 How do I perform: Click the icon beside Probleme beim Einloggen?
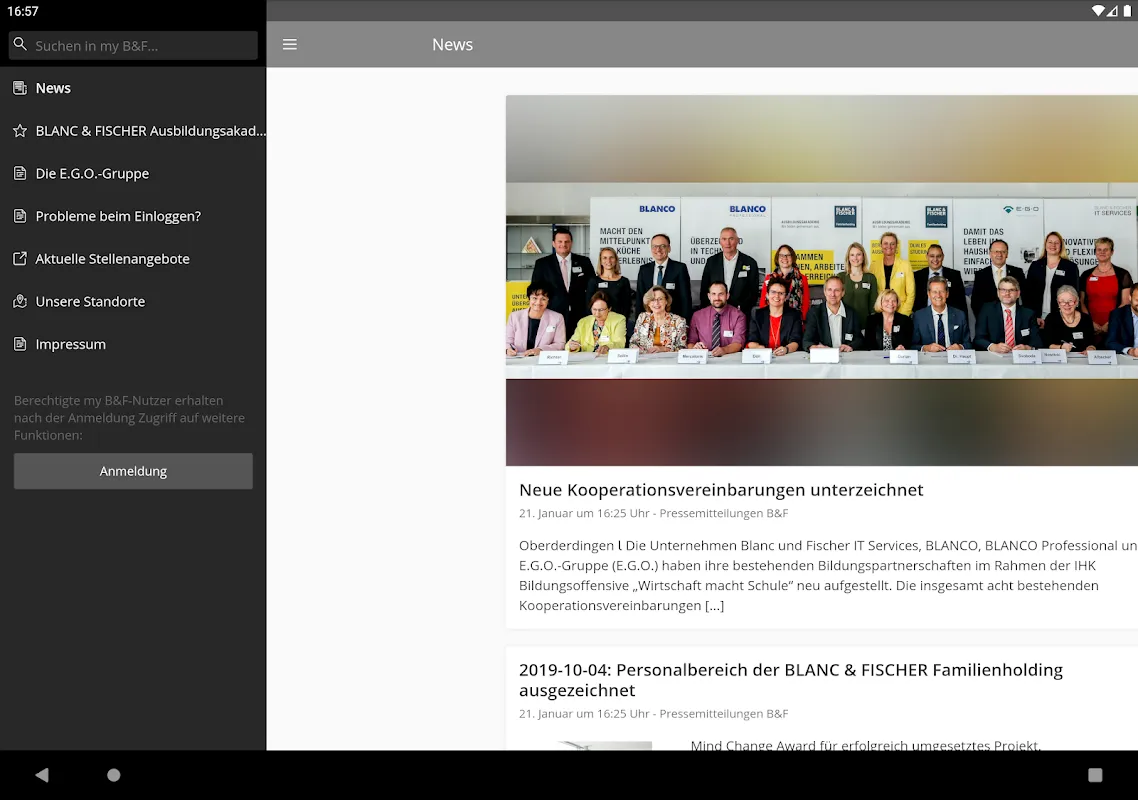pyautogui.click(x=20, y=216)
